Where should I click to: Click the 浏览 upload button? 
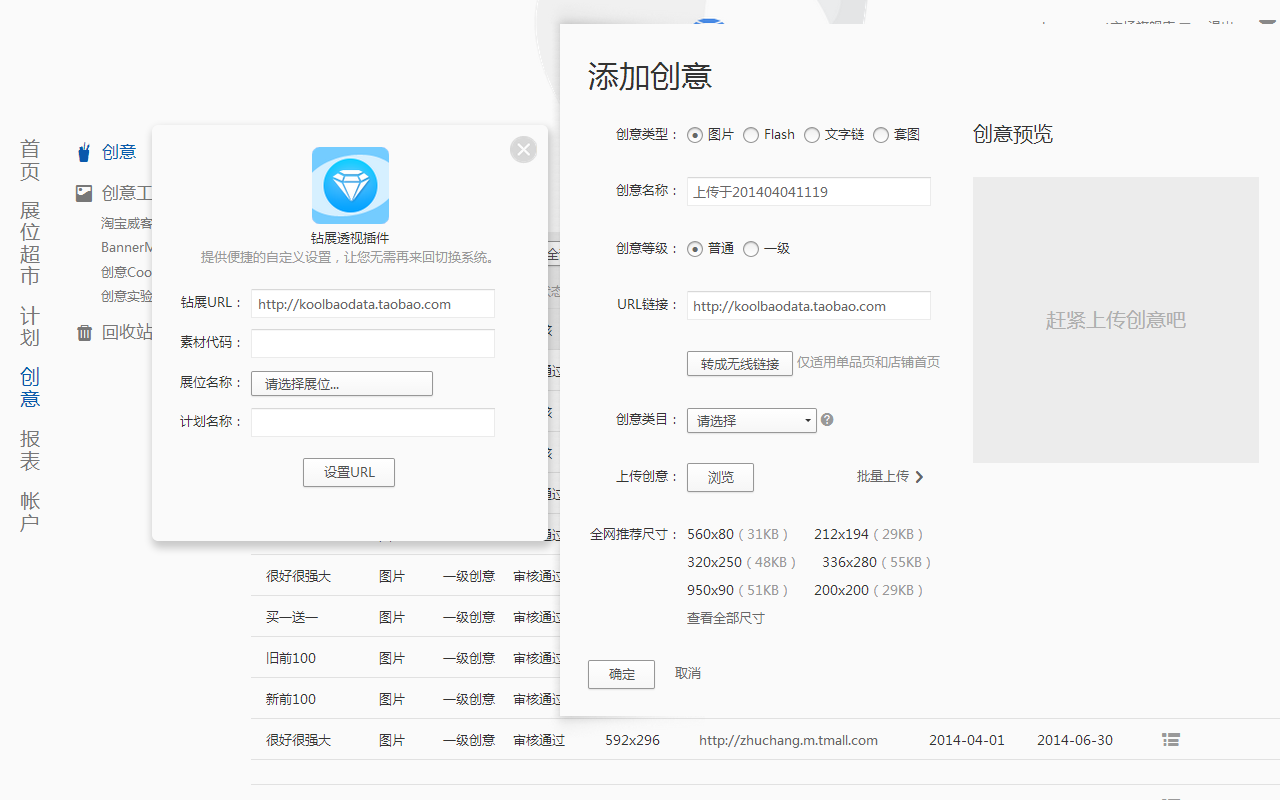click(x=720, y=477)
